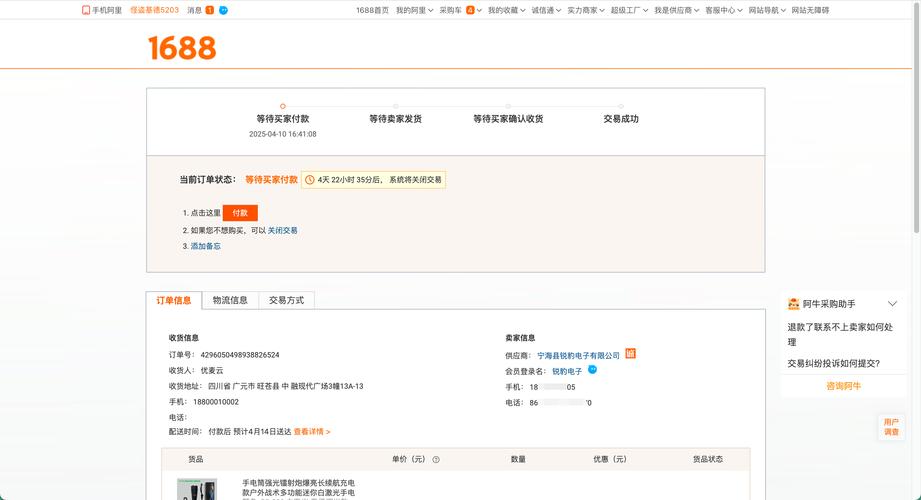Open the 手机阿里 phone icon link

[86, 10]
